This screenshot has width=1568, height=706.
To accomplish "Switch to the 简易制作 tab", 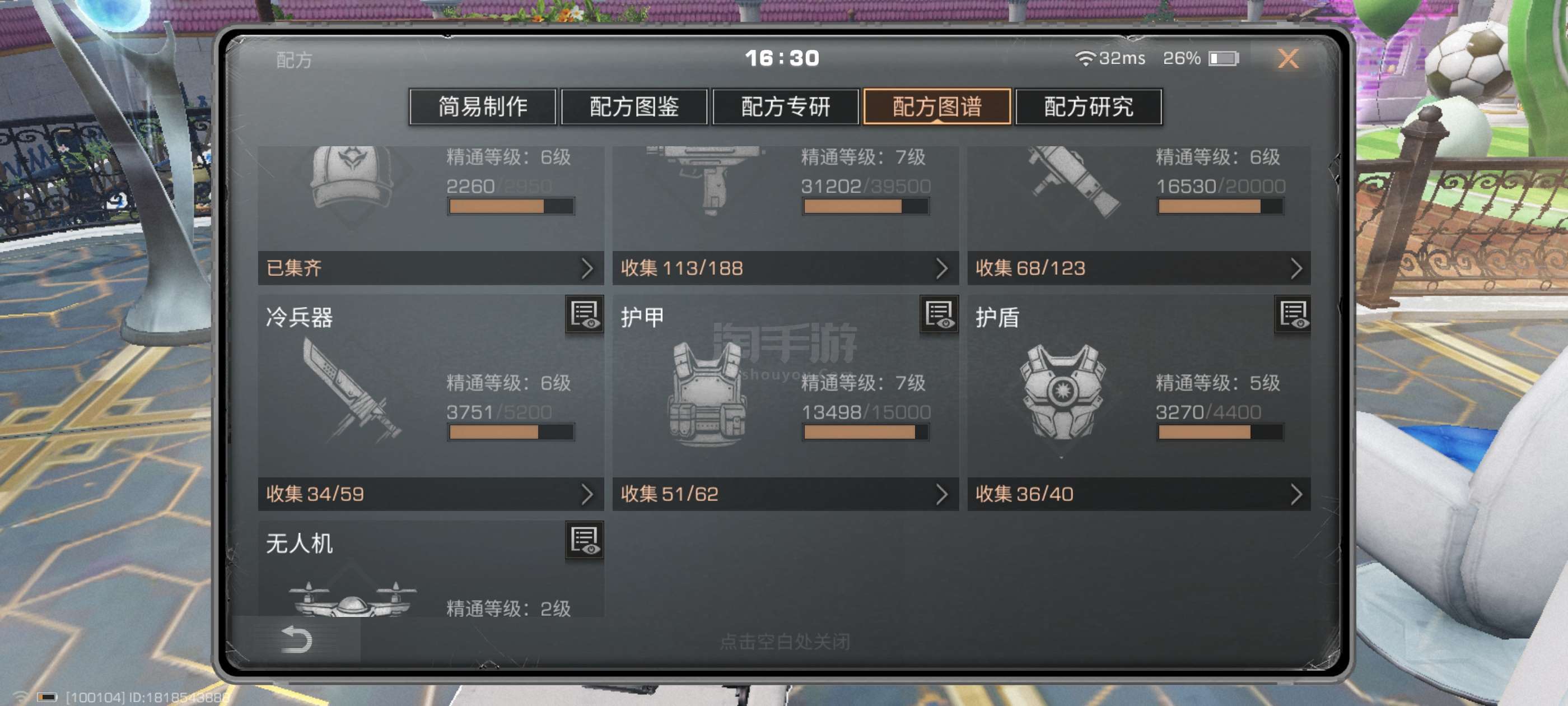I will pos(483,106).
